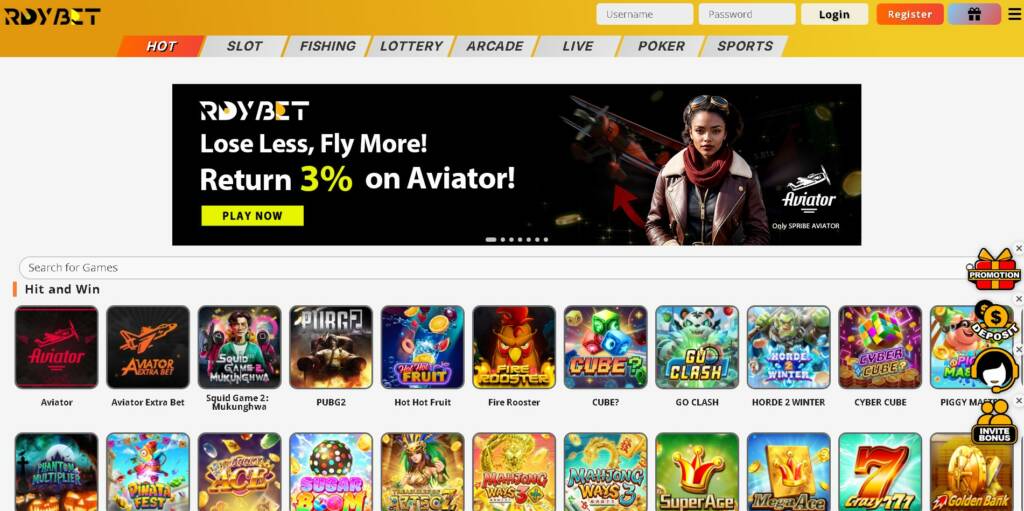Dismiss the Promotion floating widget
Screen dimensions: 1024x511
(x=1019, y=248)
